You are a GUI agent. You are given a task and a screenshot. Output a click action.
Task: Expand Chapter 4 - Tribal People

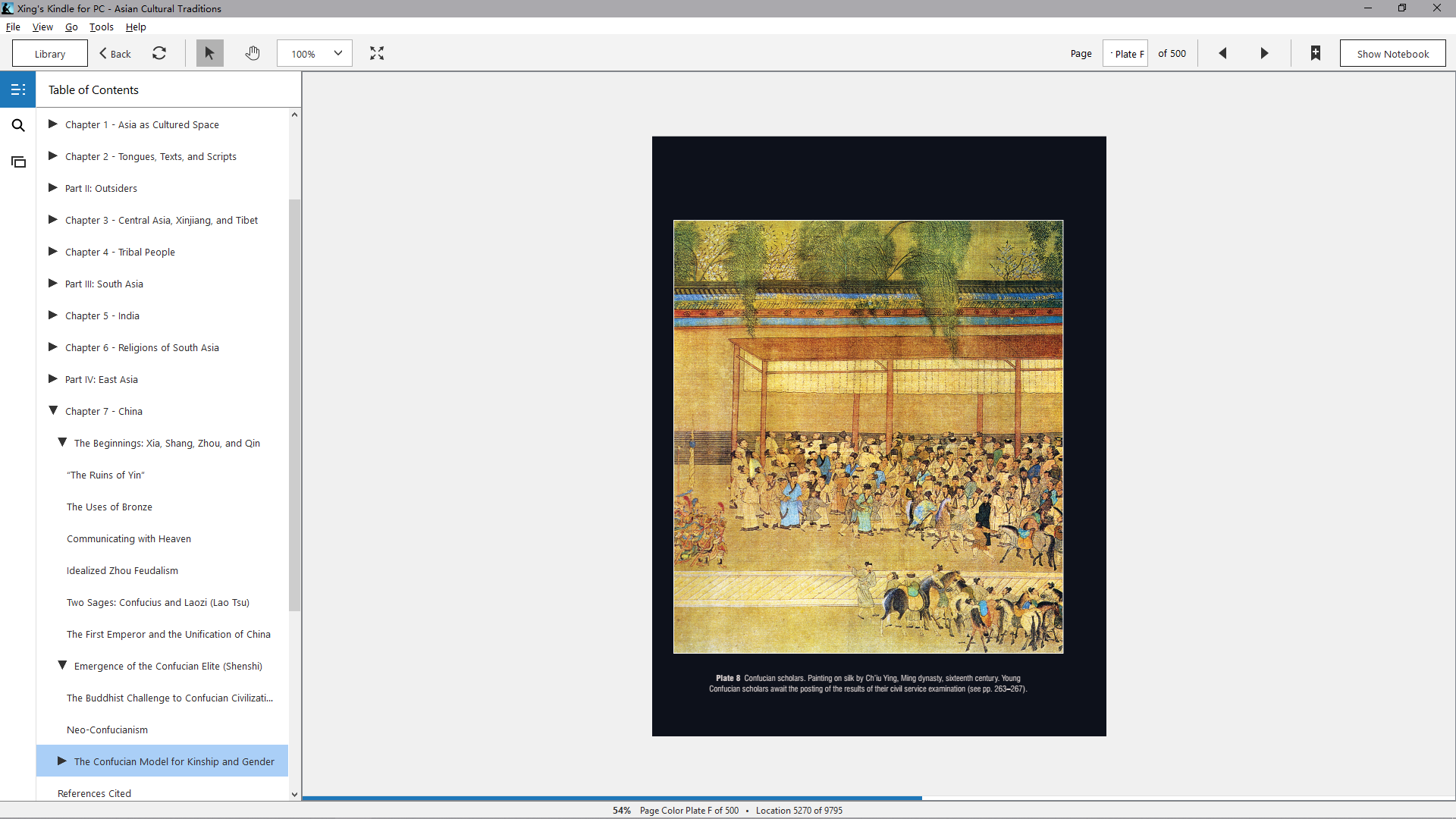click(53, 252)
